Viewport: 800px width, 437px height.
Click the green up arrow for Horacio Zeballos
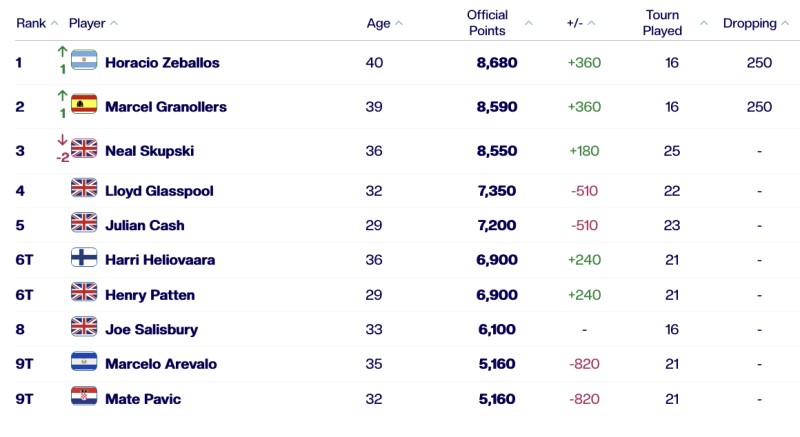62,53
